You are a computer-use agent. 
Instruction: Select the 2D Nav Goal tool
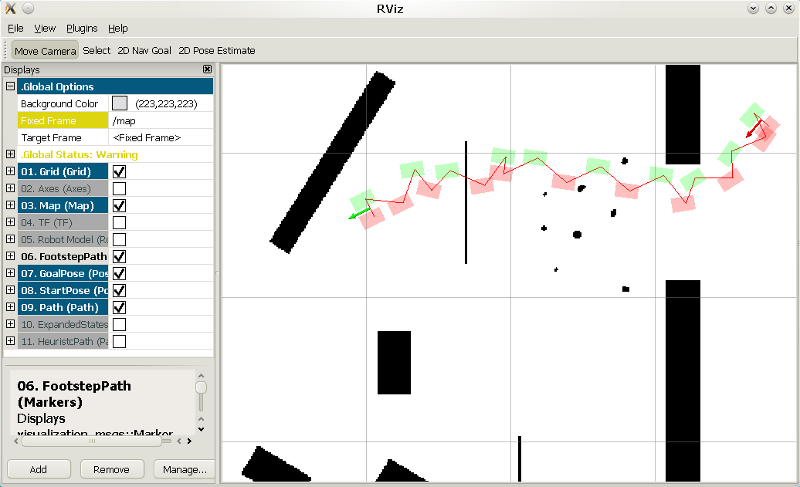[x=144, y=50]
